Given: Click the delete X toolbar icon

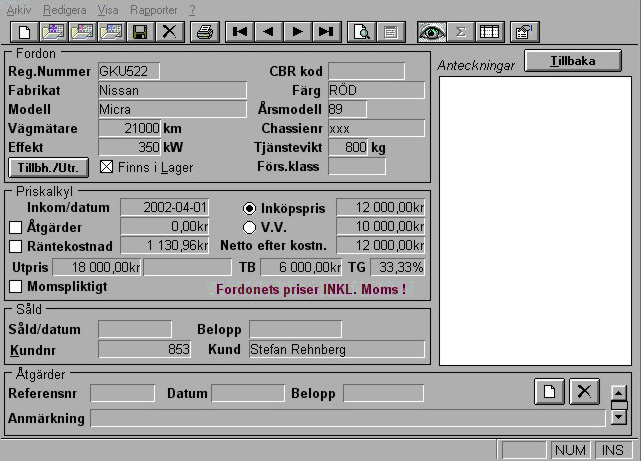Looking at the screenshot, I should tap(169, 31).
